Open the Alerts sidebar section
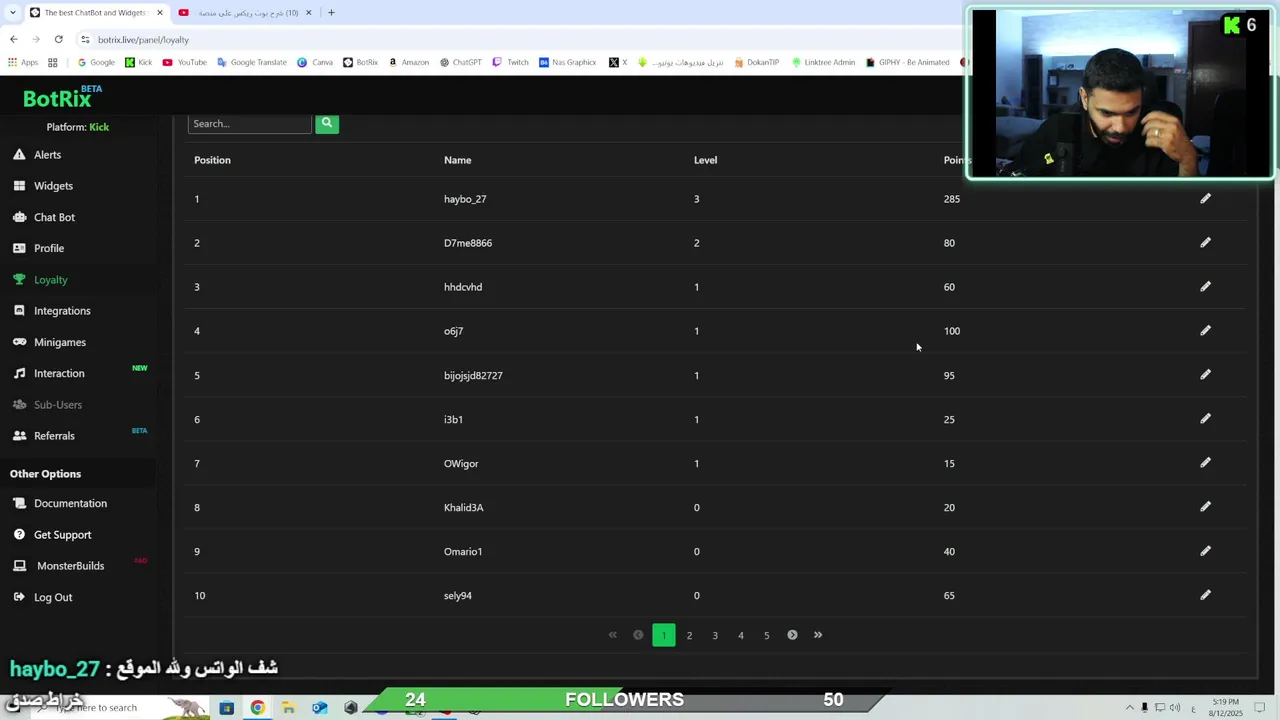Viewport: 1280px width, 720px height. (x=47, y=155)
